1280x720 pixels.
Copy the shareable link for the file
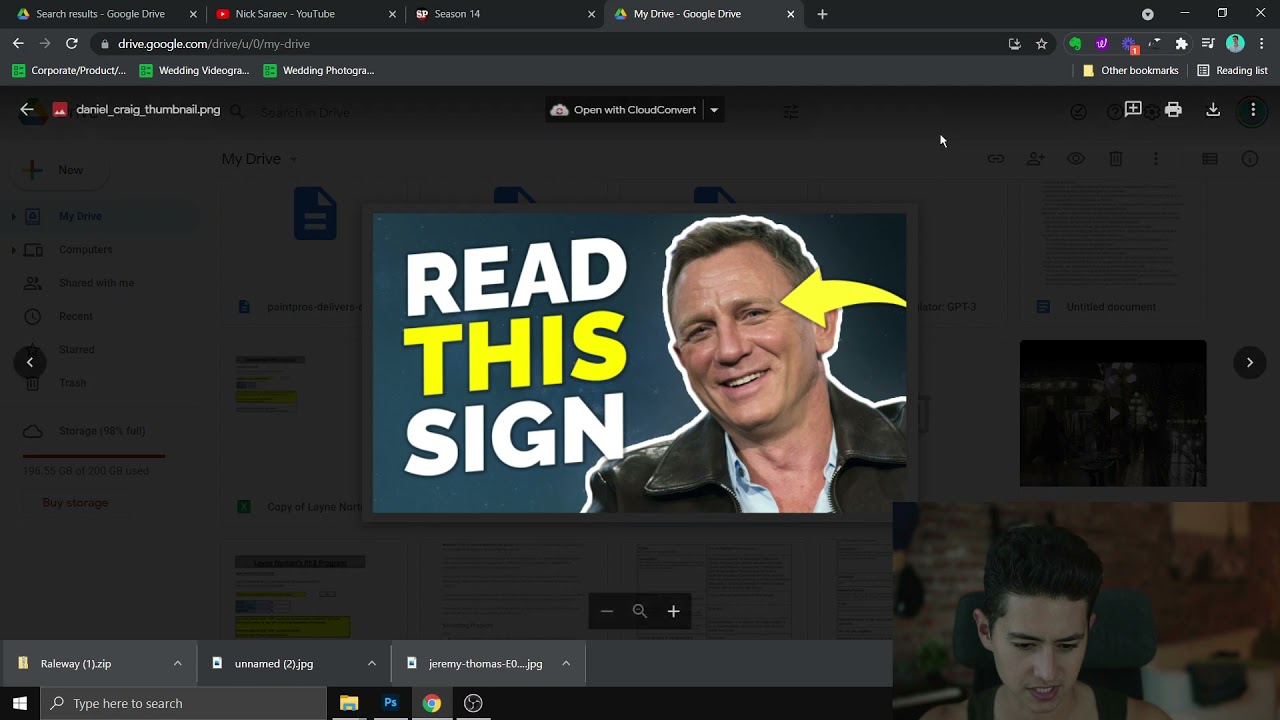996,158
